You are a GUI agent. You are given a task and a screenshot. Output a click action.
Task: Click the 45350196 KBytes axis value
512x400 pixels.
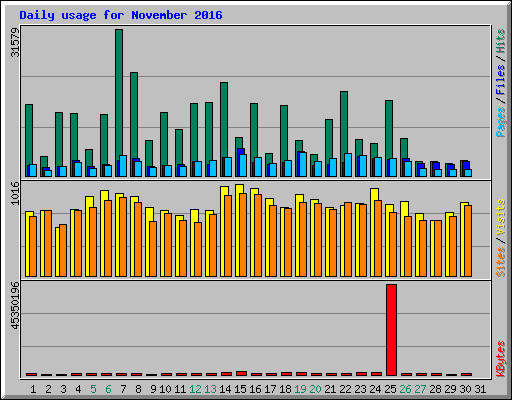pos(15,306)
